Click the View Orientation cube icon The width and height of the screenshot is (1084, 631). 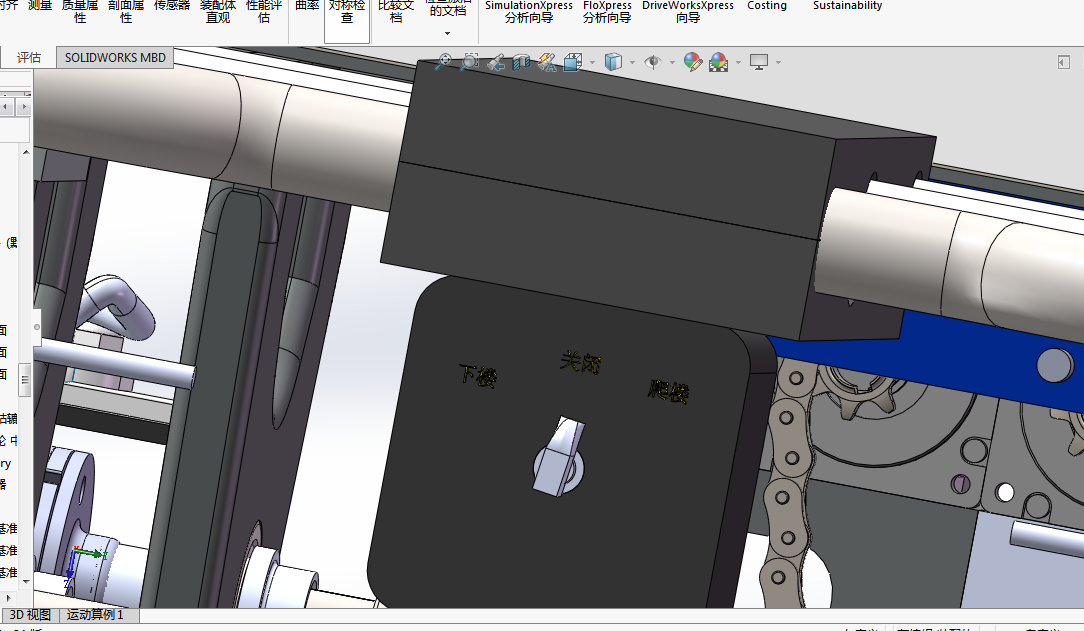(572, 62)
